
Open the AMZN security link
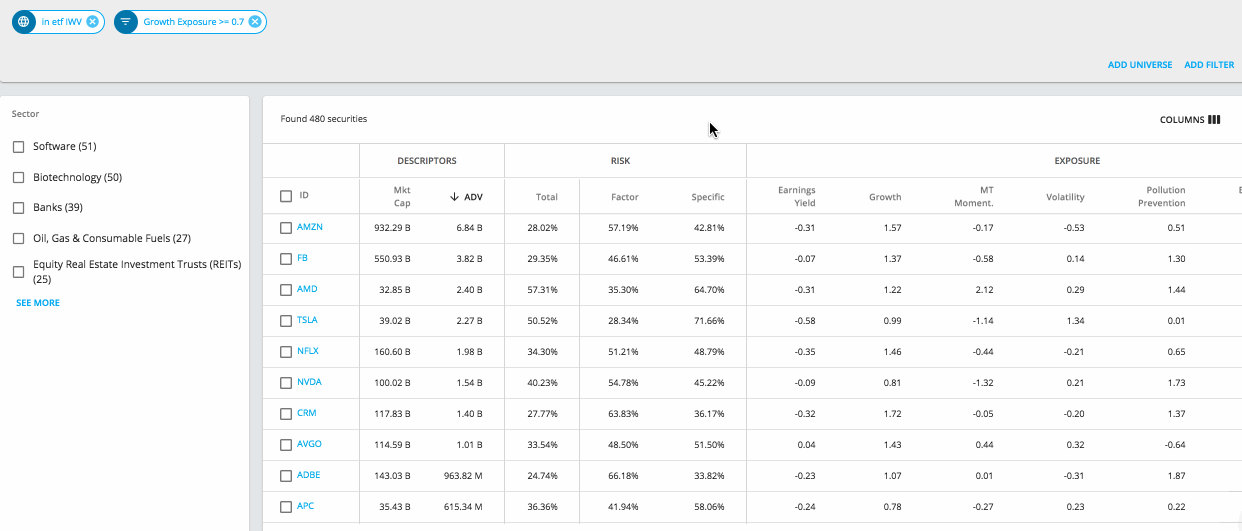click(x=310, y=227)
